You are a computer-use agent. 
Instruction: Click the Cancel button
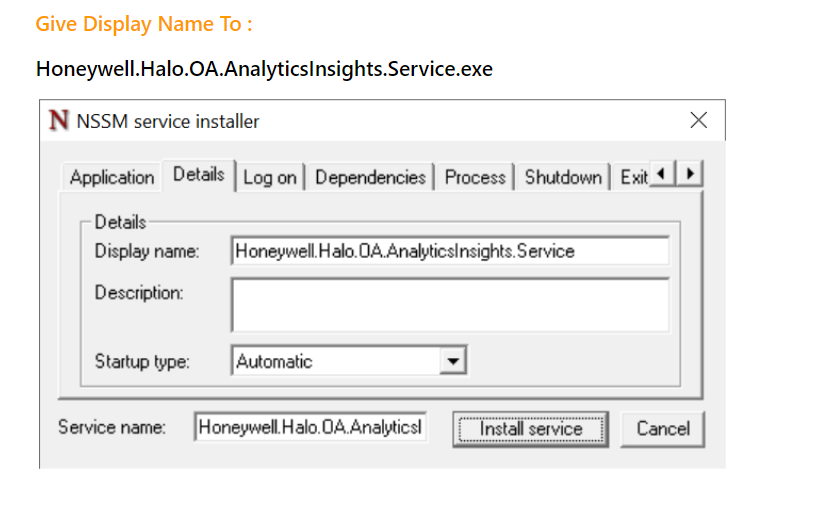click(662, 429)
